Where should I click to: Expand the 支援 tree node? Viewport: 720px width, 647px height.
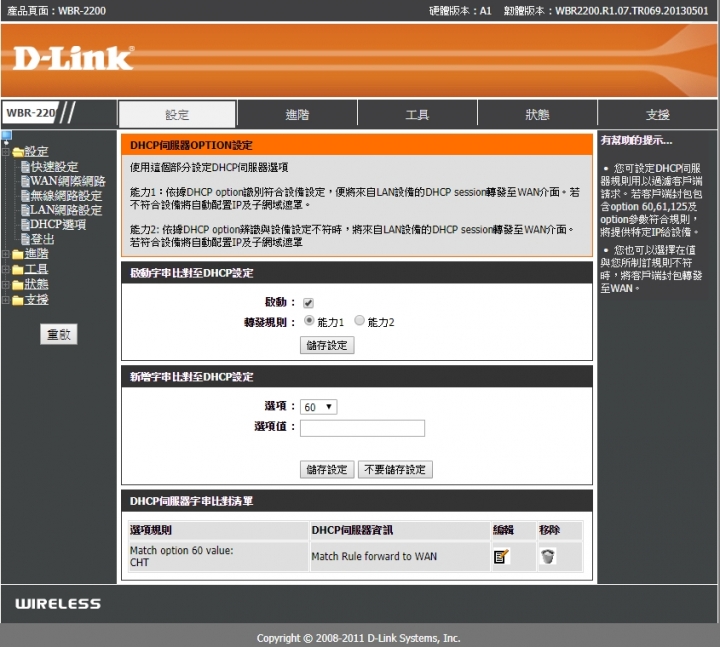pos(6,300)
